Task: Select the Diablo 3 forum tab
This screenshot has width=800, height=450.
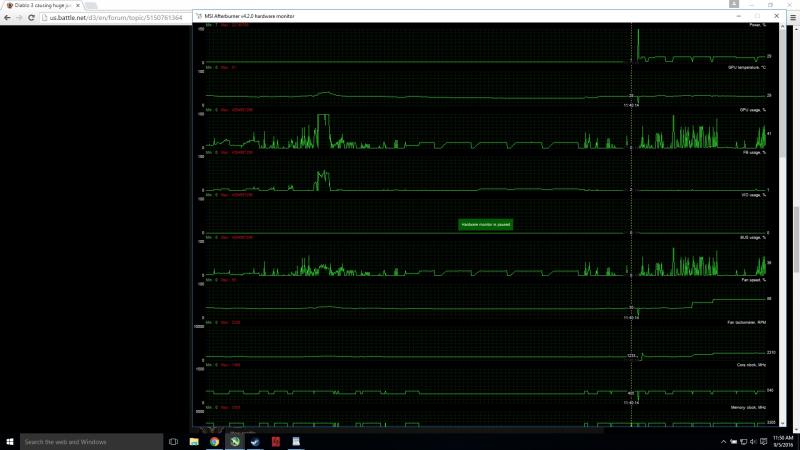Action: [43, 5]
